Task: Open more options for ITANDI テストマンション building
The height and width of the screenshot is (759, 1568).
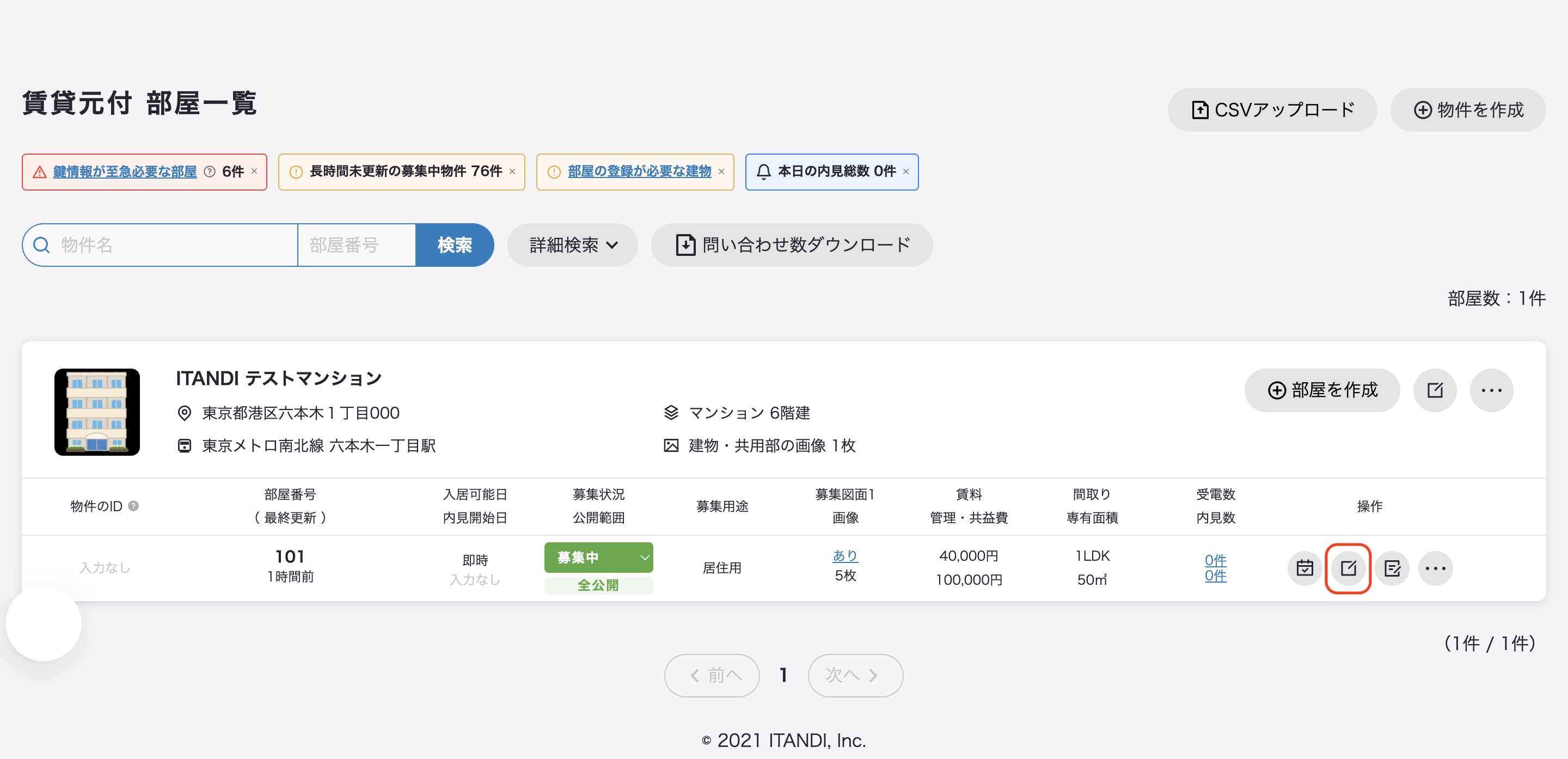Action: 1491,390
